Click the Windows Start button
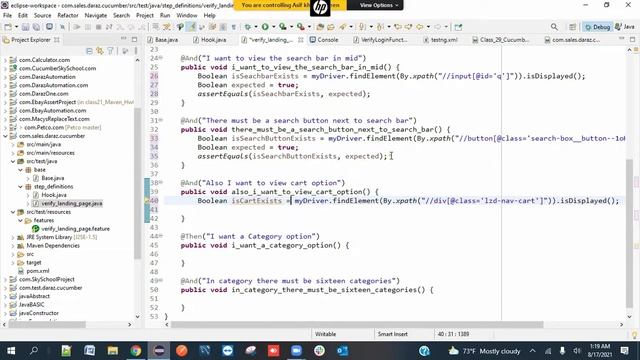This screenshot has width=640, height=360. [x=11, y=351]
